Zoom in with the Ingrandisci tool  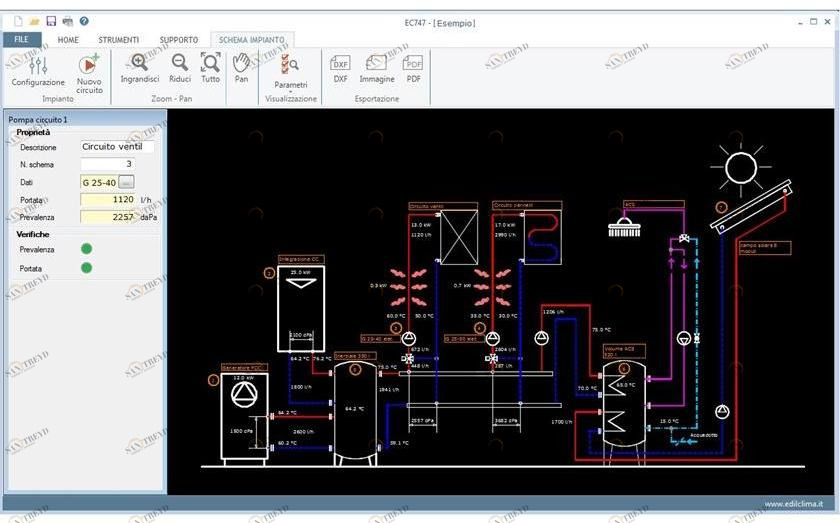[x=140, y=68]
